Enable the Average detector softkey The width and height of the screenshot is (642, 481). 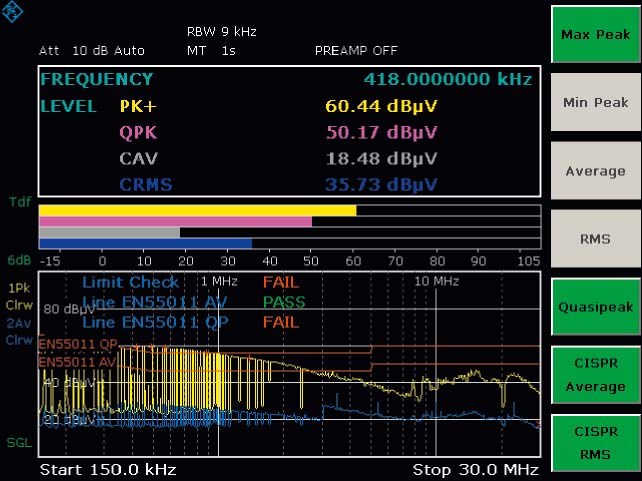pyautogui.click(x=596, y=171)
